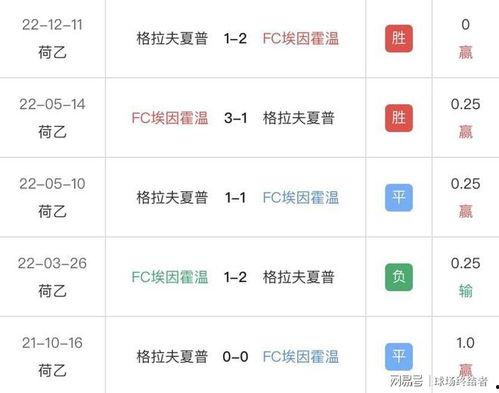This screenshot has width=499, height=393.
Task: Open FC埃因霍温 link in 0-0 match
Action: pyautogui.click(x=301, y=357)
